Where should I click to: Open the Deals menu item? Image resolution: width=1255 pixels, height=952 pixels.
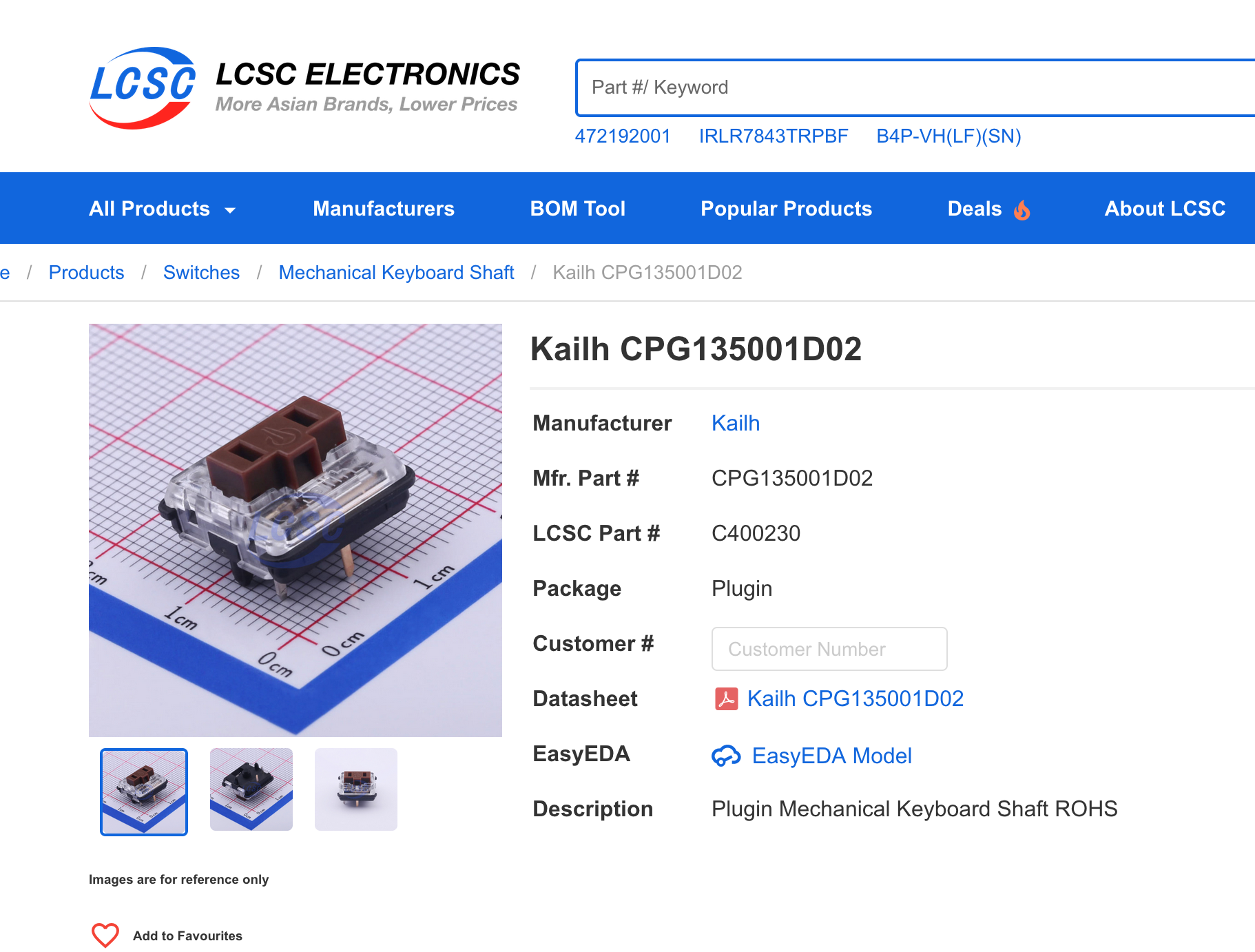974,209
